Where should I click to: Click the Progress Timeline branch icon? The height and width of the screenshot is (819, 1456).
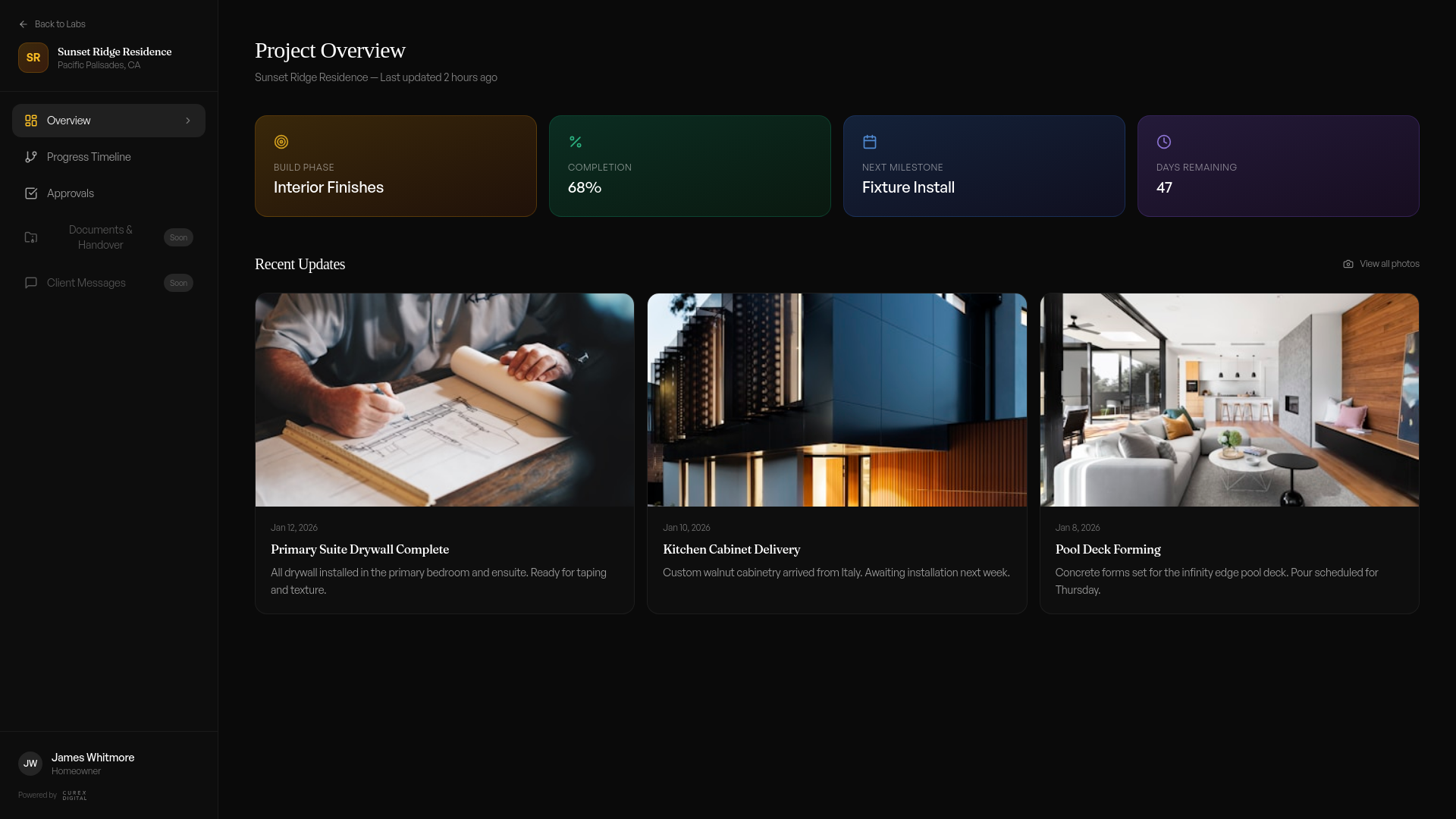31,157
